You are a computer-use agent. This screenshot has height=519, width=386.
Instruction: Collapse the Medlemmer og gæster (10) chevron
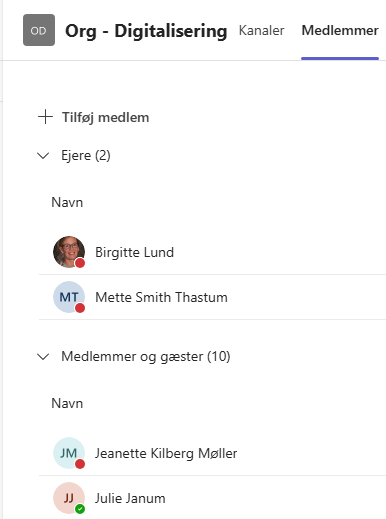click(43, 357)
